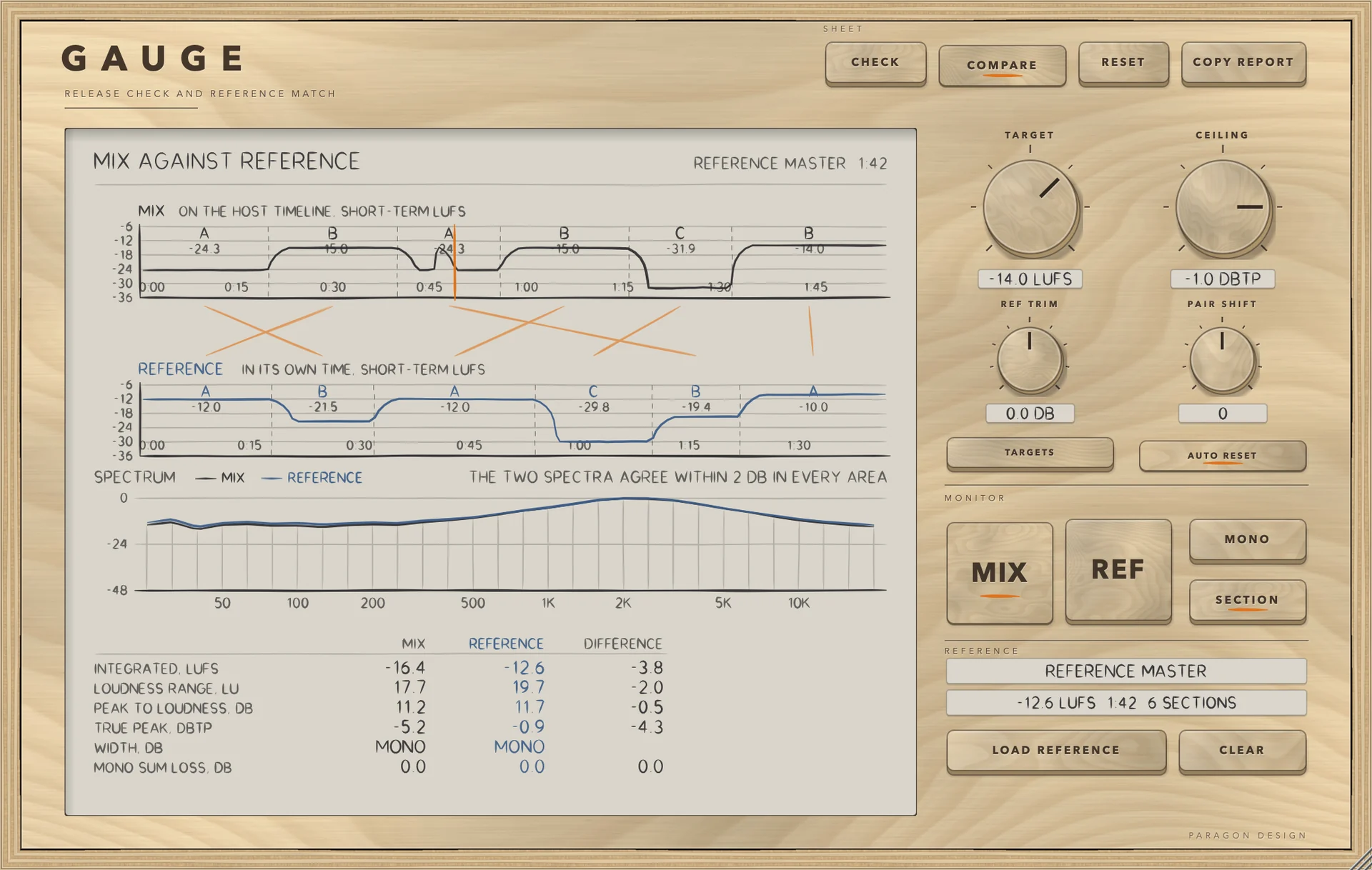This screenshot has height=870, width=1372.
Task: Click the Pair Shift knob
Action: [1222, 360]
